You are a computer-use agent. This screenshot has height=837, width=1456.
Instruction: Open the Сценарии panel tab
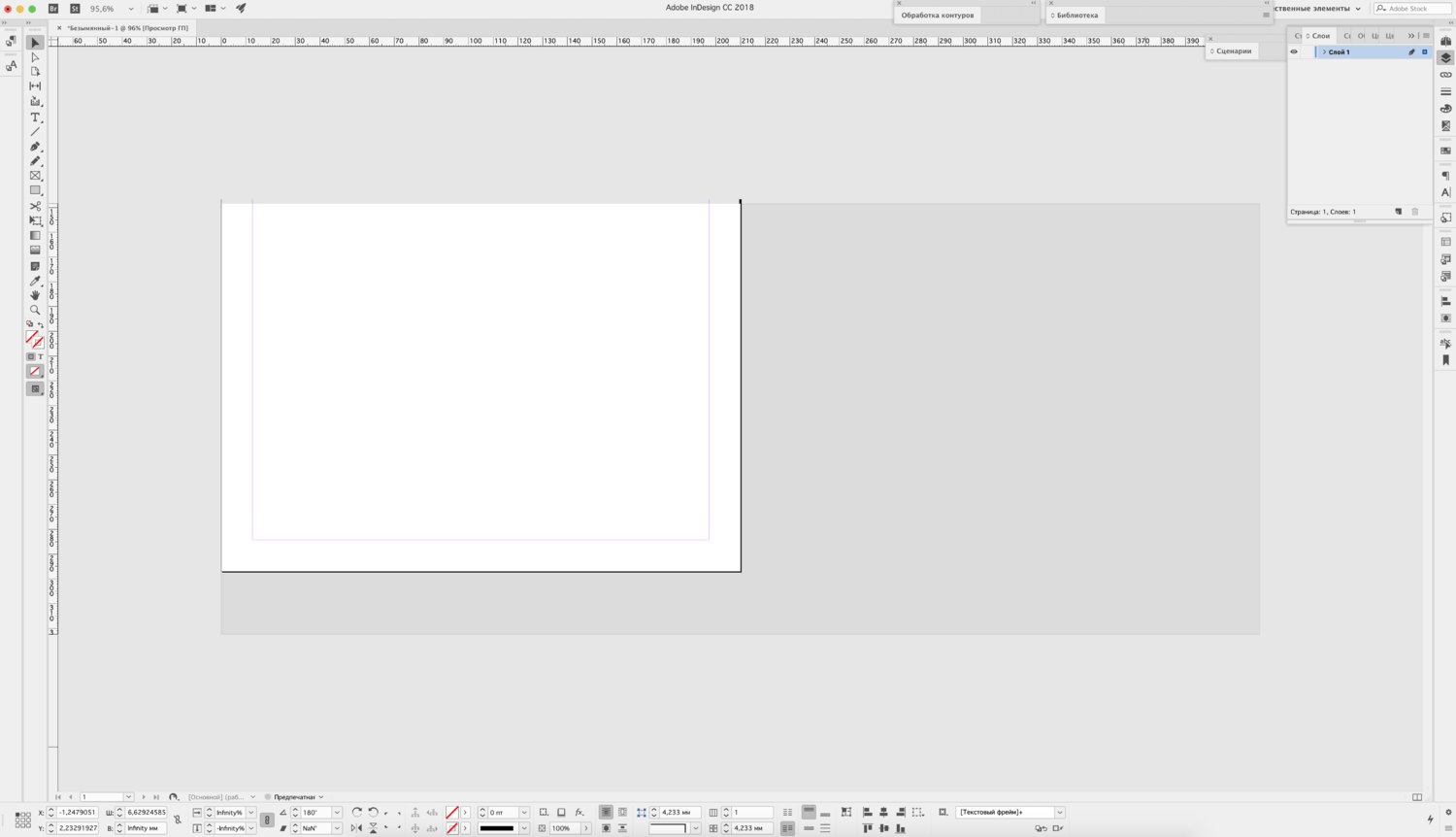click(x=1232, y=51)
